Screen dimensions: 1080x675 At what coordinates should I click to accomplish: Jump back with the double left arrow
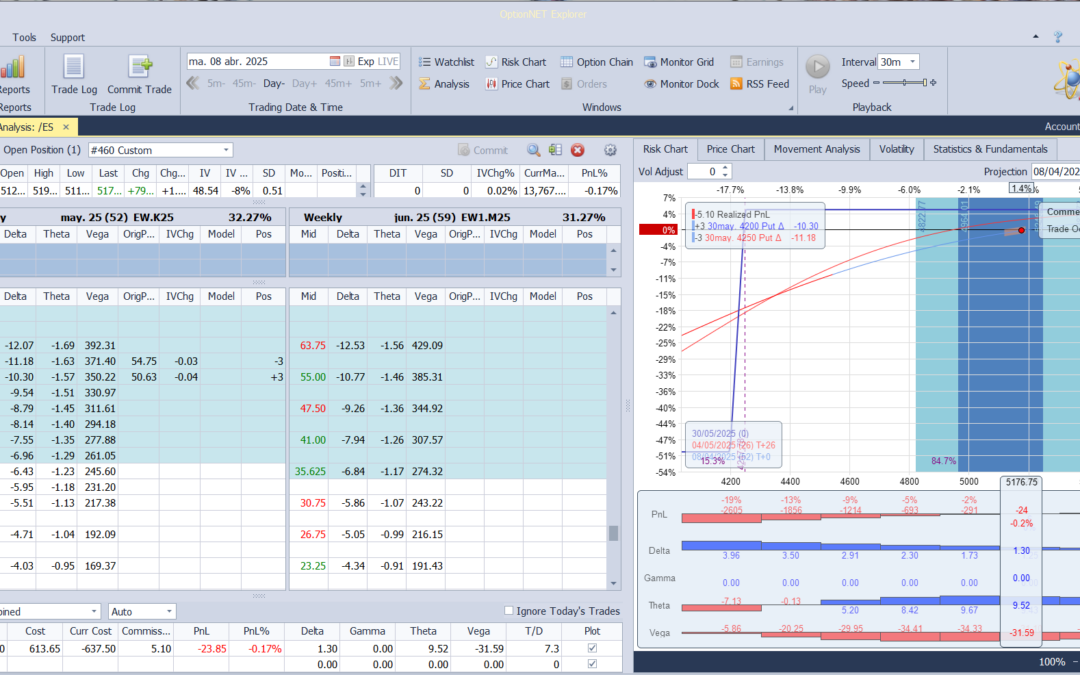point(193,83)
